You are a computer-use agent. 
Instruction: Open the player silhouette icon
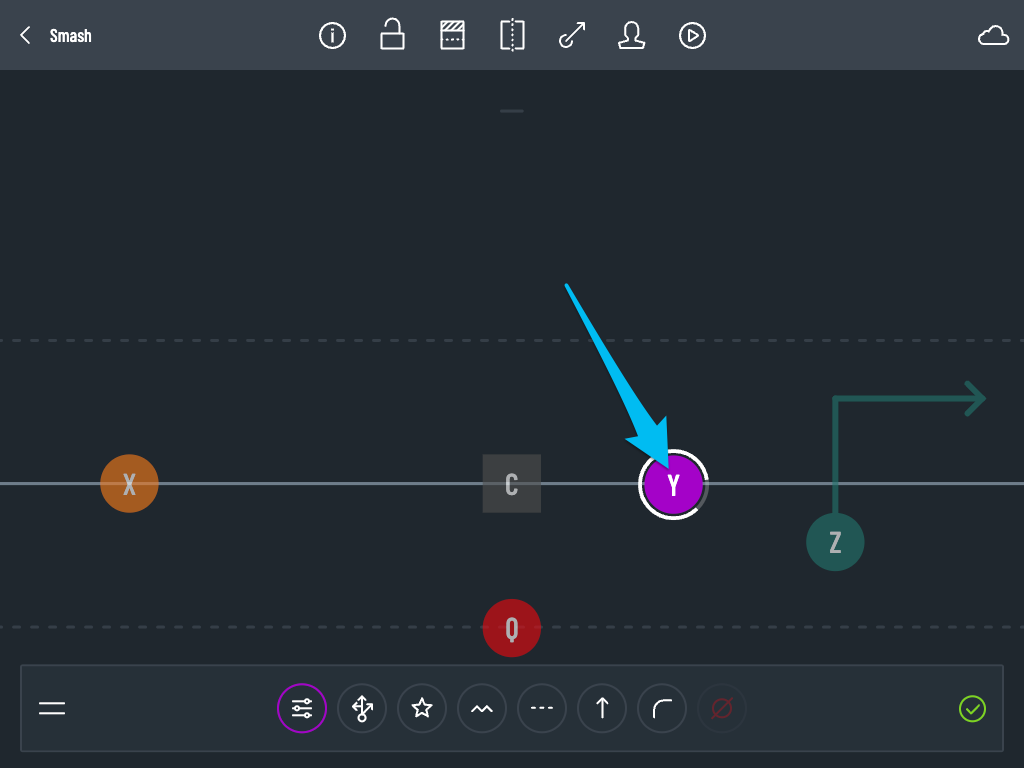tap(632, 35)
